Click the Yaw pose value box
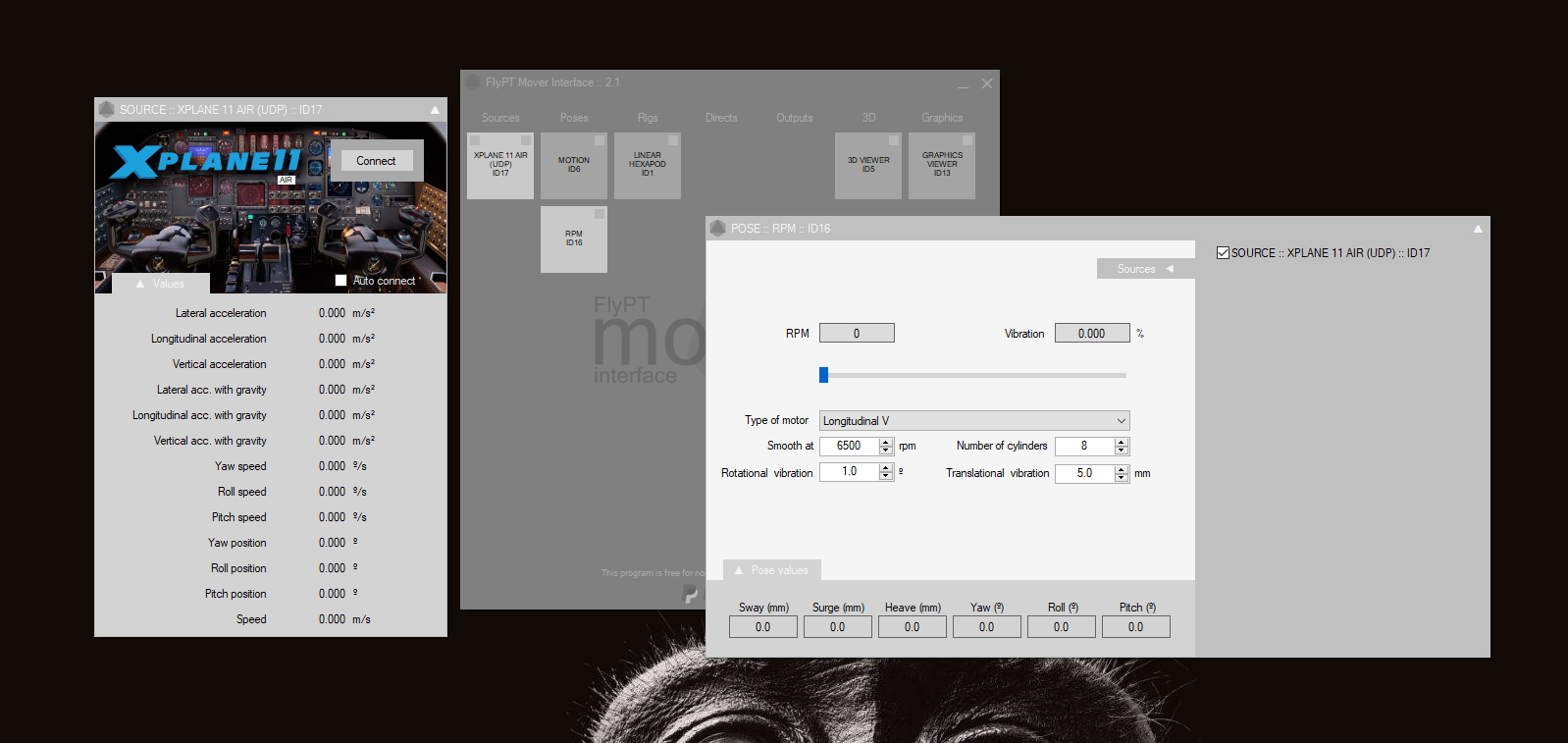Viewport: 1568px width, 743px height. click(x=987, y=627)
